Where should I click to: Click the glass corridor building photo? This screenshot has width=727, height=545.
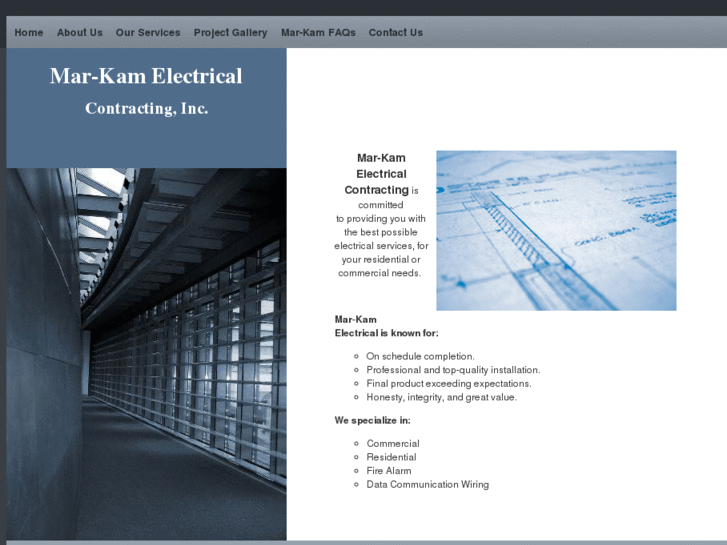[x=147, y=353]
